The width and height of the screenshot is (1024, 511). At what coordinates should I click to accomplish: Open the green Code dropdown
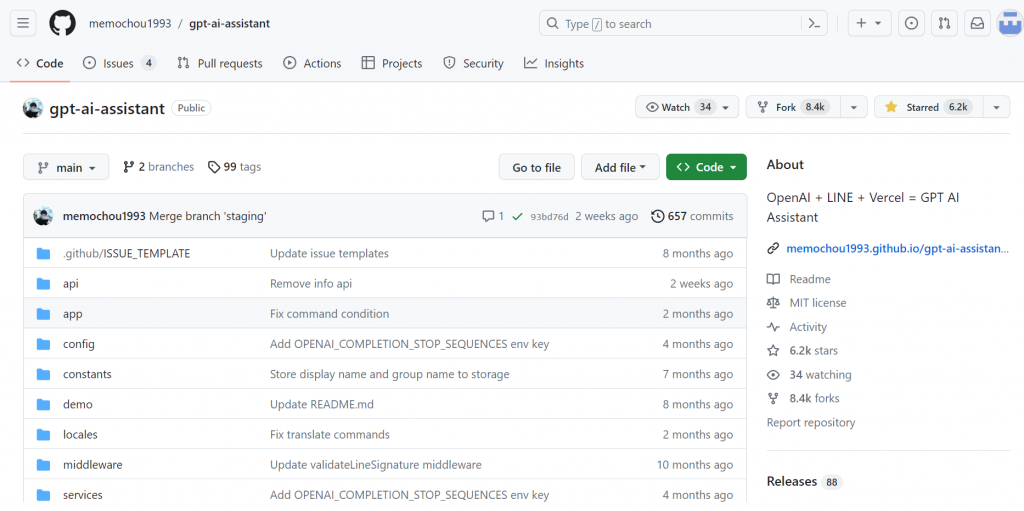tap(706, 167)
